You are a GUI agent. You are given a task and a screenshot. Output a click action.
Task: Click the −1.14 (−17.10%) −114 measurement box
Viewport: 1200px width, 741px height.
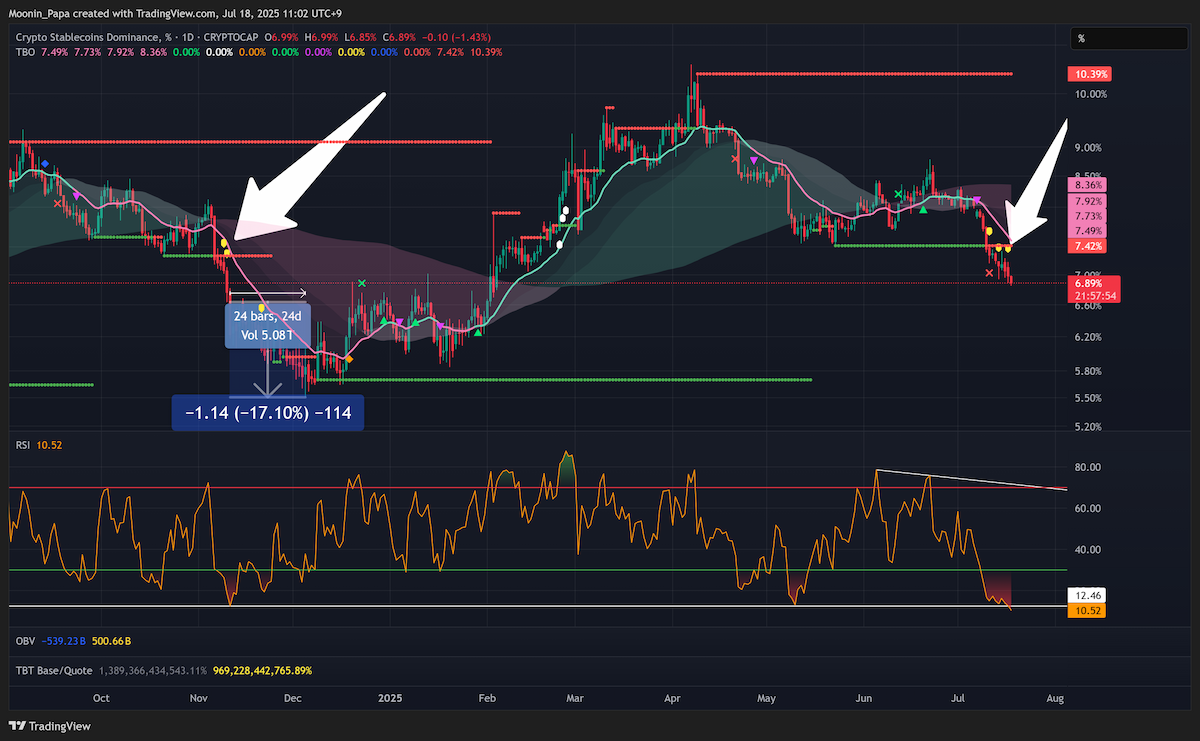pyautogui.click(x=267, y=412)
